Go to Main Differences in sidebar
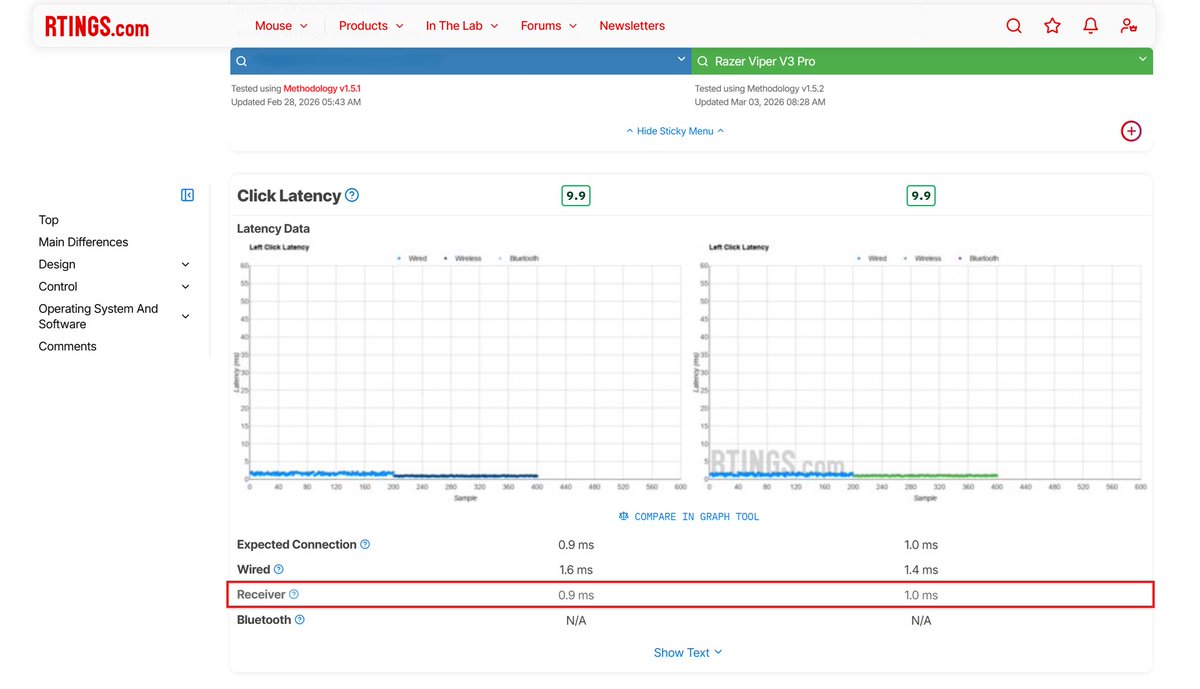Viewport: 1200px width, 689px height. pos(83,242)
